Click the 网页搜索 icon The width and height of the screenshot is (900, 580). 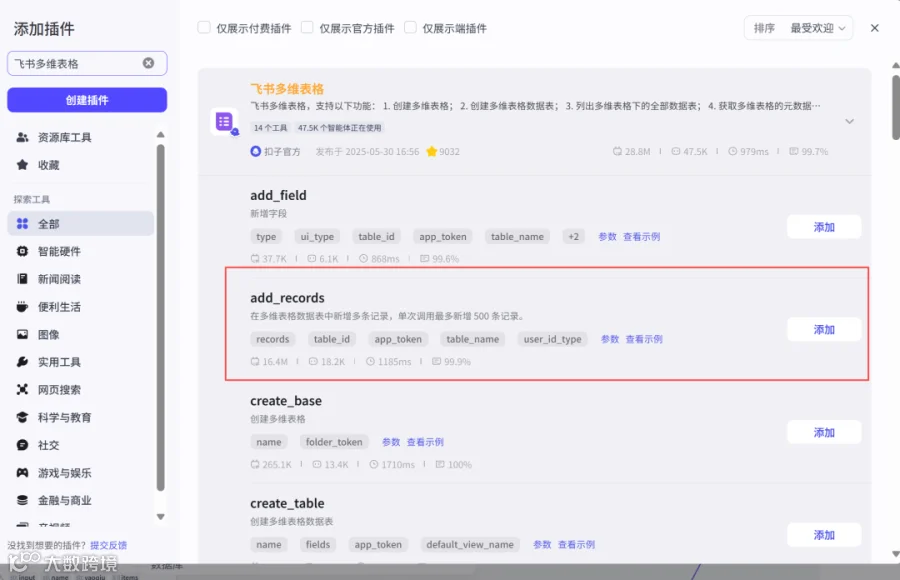tap(22, 389)
